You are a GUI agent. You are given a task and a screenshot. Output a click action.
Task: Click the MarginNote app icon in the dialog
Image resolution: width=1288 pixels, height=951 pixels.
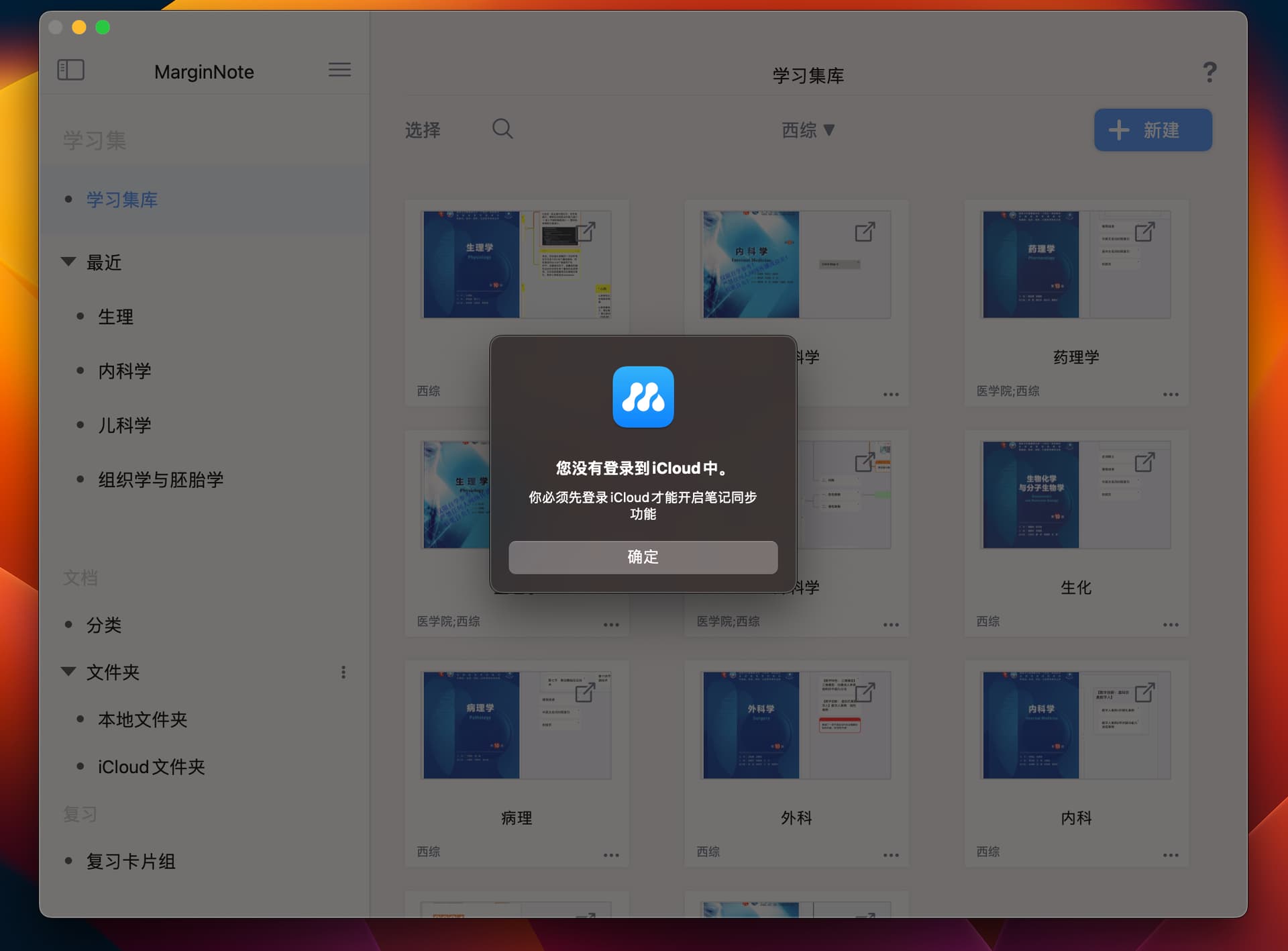643,397
